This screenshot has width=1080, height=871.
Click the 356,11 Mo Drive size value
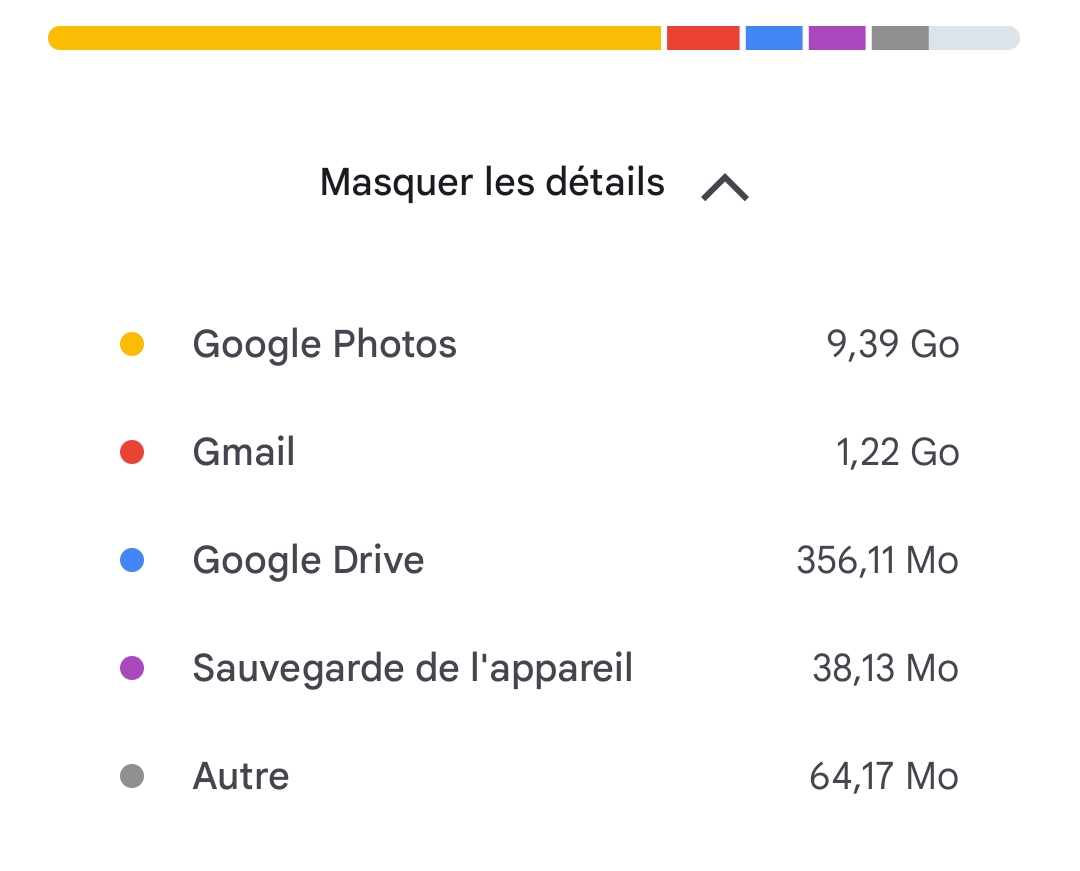877,561
